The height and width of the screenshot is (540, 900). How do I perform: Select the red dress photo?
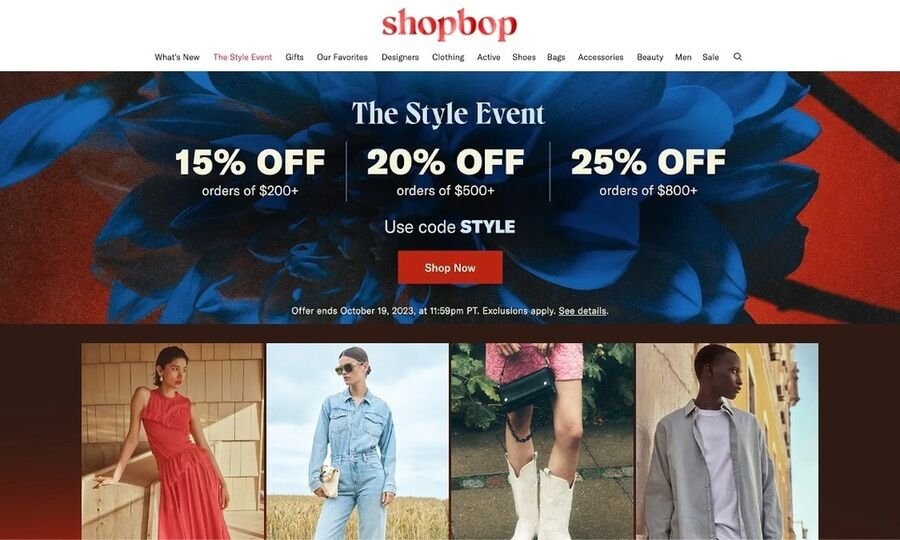tap(173, 441)
